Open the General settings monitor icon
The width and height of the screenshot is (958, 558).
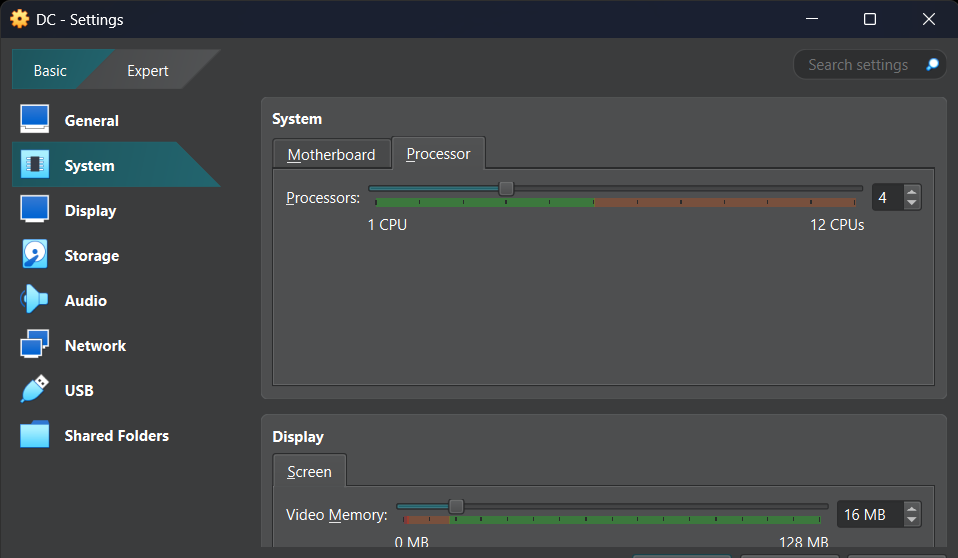(34, 119)
